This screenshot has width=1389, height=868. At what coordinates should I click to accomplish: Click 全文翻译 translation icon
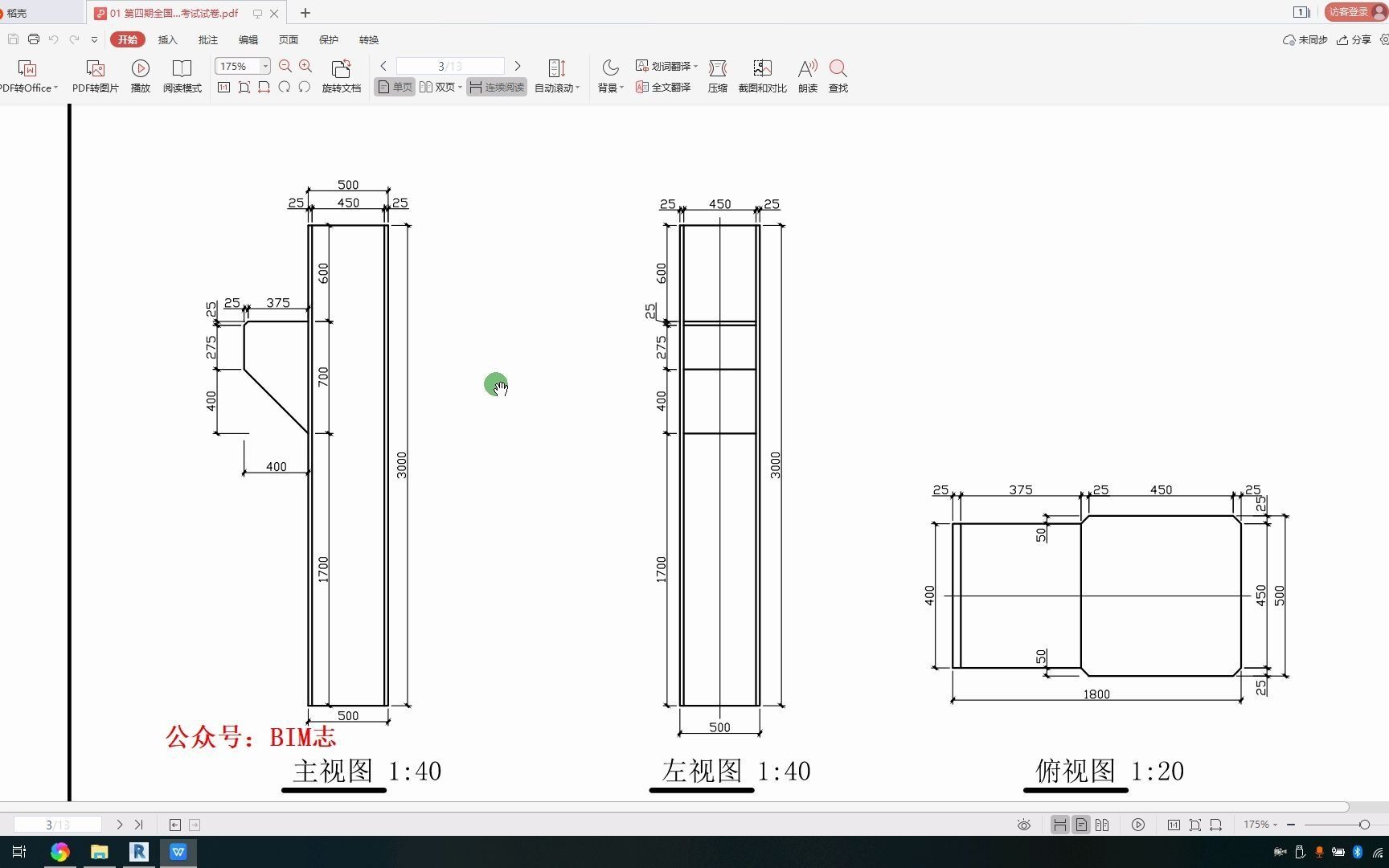click(663, 87)
